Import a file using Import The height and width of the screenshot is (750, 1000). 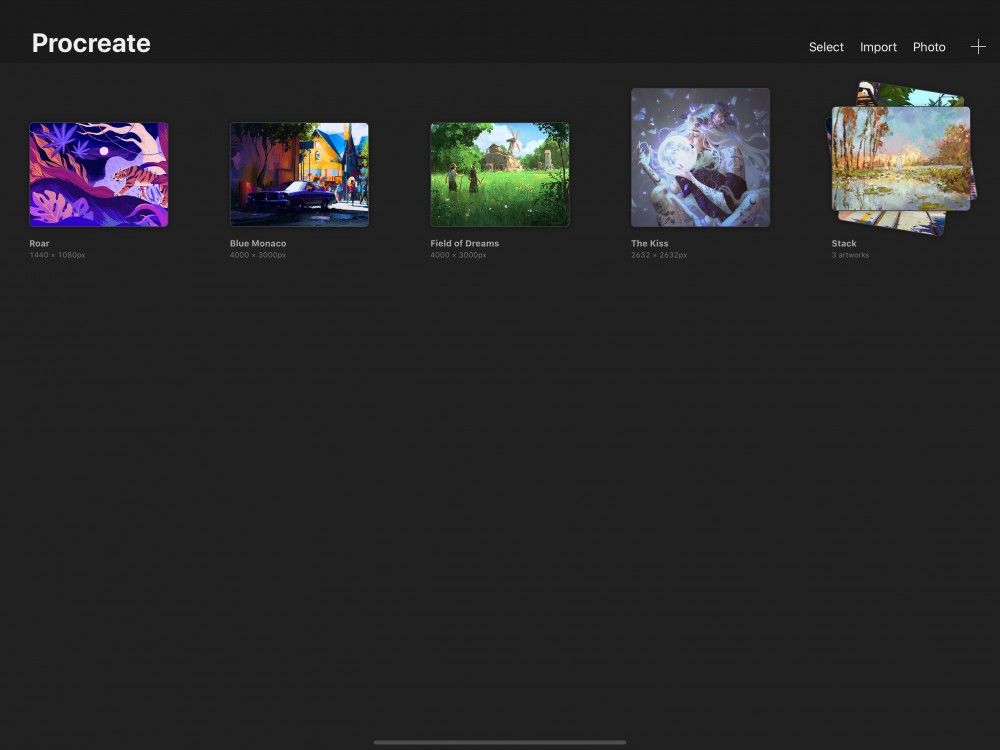[878, 46]
